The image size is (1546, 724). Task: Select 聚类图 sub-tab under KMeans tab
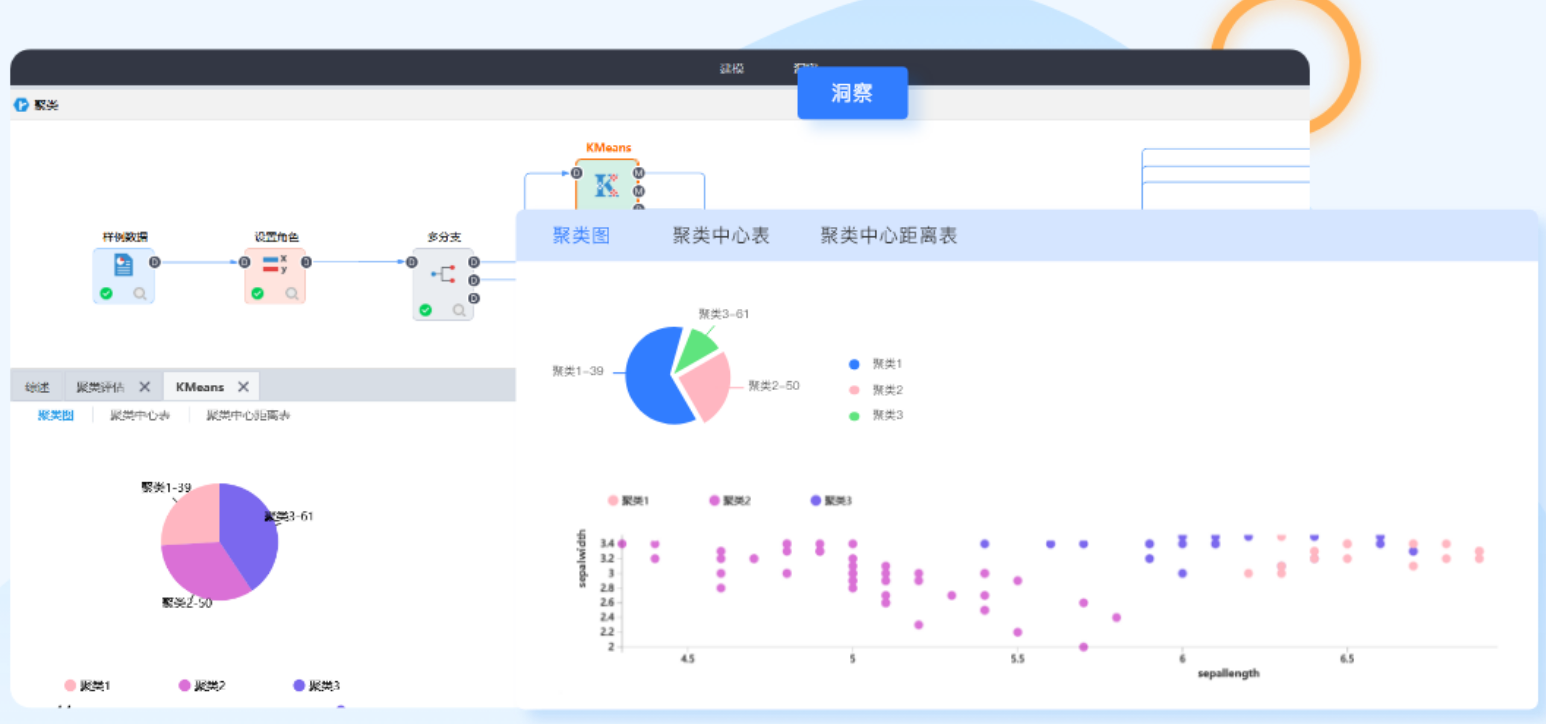[56, 415]
